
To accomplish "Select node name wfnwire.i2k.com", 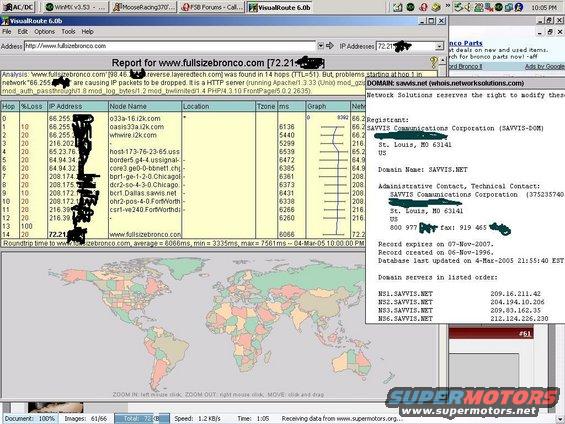I will 133,135.
